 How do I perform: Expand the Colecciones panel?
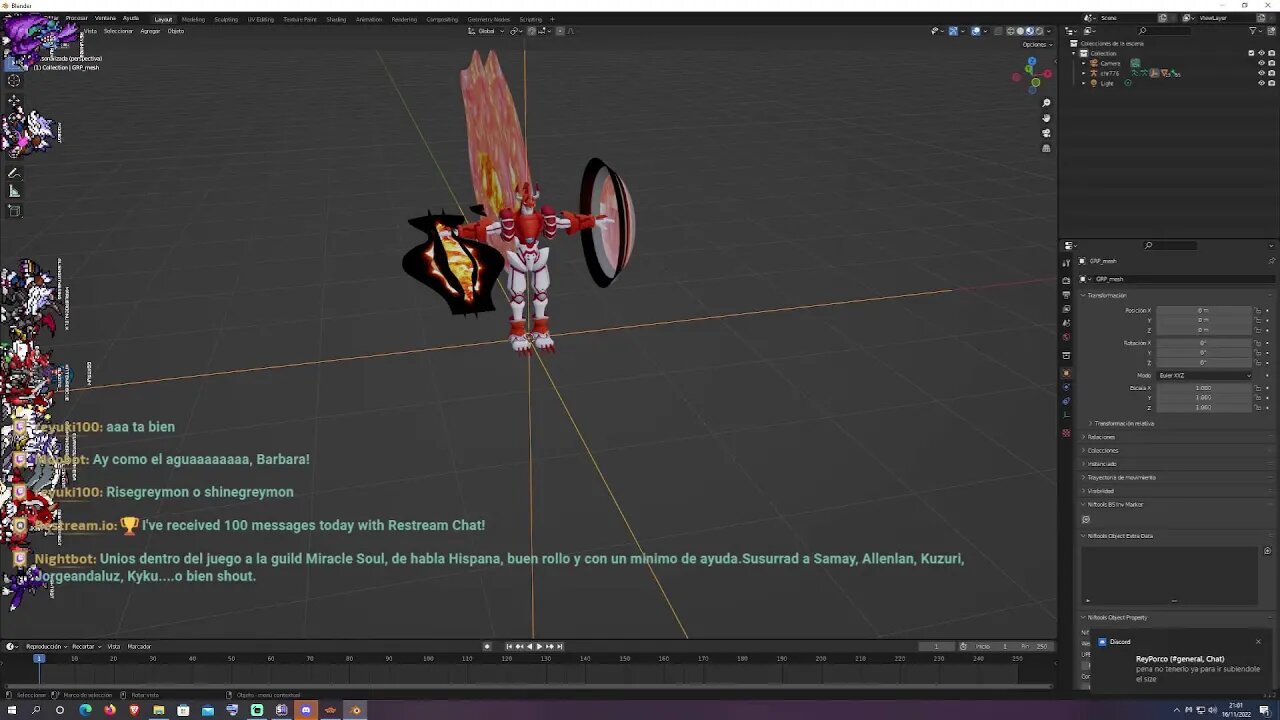[x=1101, y=450]
